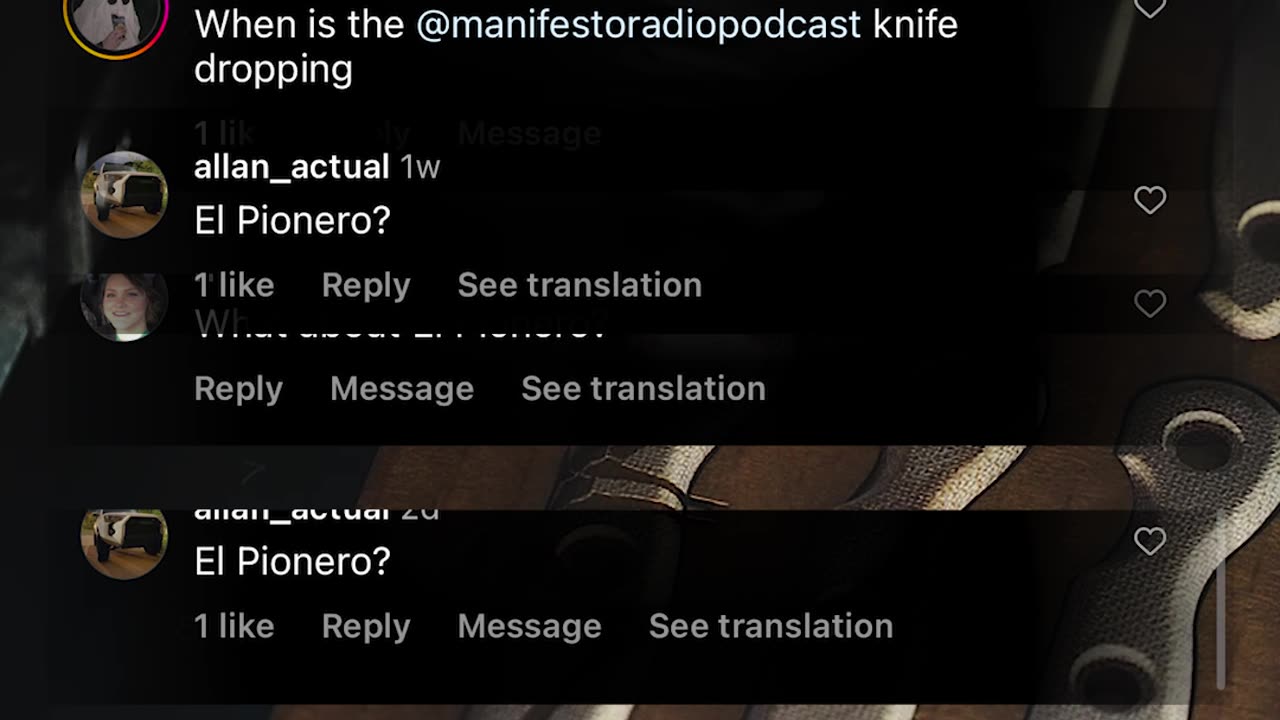Open allan_actual username on 1w comment
The width and height of the screenshot is (1280, 720).
(291, 167)
